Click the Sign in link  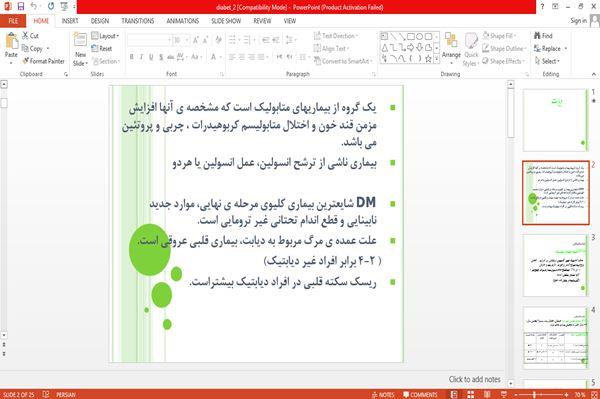[578, 21]
